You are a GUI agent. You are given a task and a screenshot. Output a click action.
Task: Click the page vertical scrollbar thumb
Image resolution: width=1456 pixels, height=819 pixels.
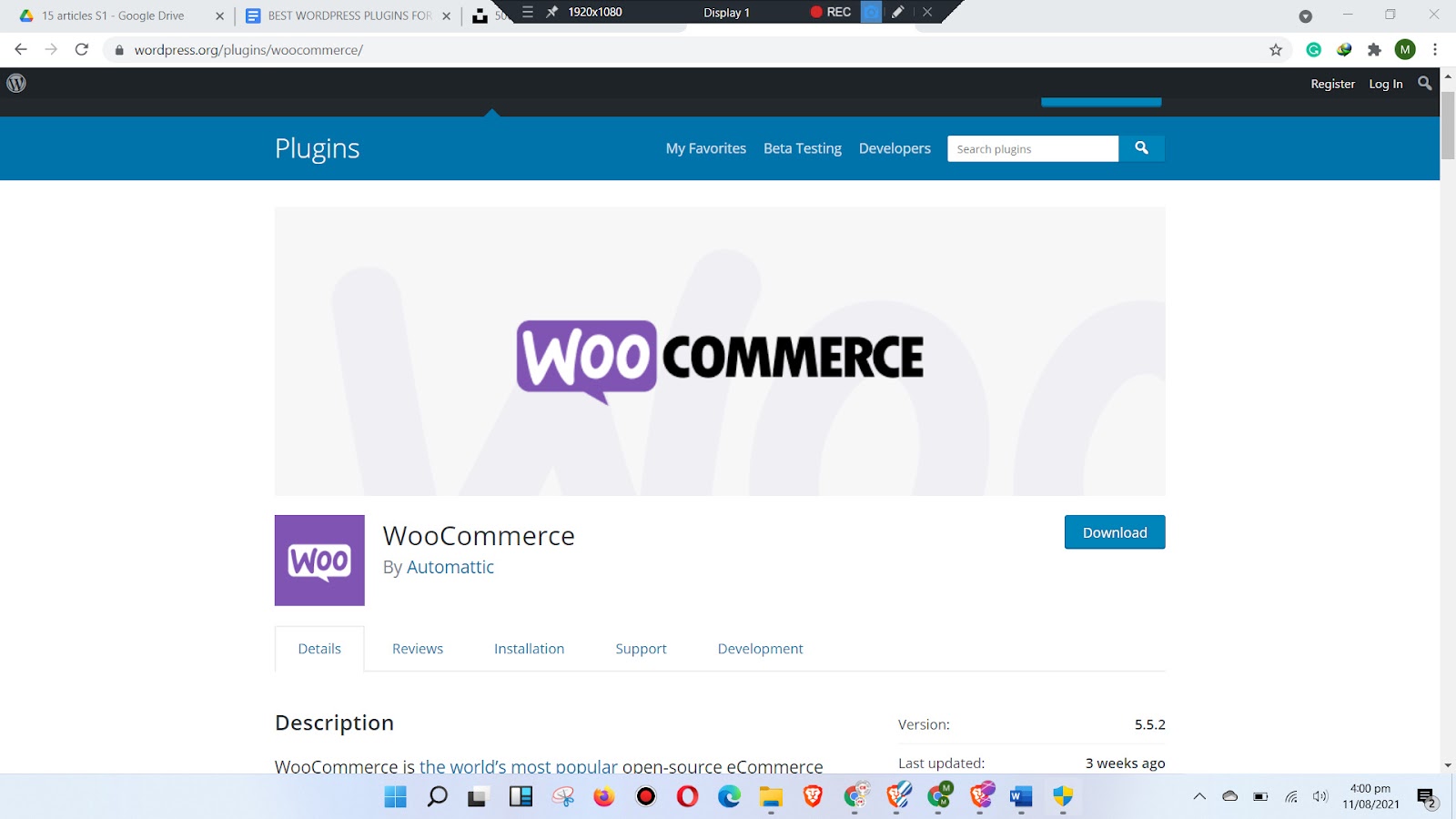click(x=1448, y=125)
